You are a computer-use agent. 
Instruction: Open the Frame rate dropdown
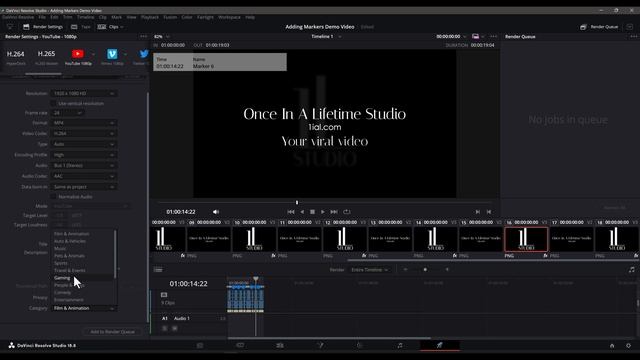point(68,113)
